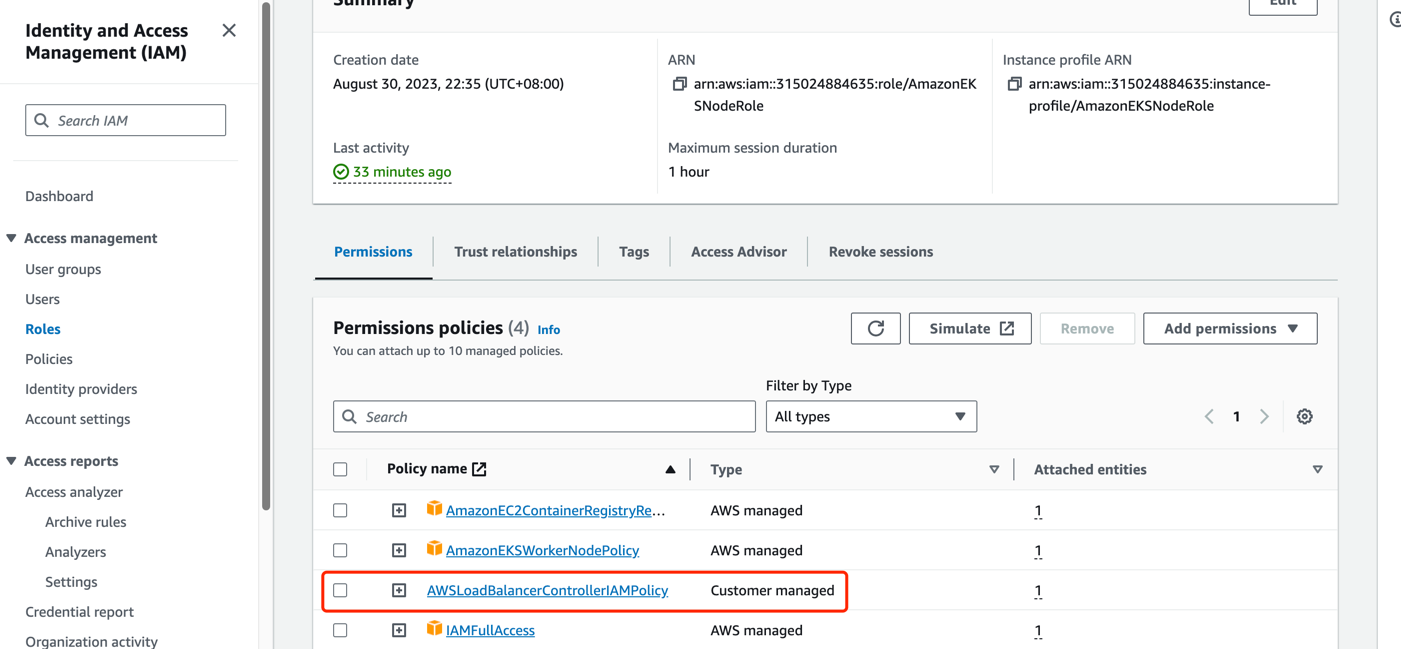
Task: Toggle the select-all policies checkbox
Action: pyautogui.click(x=340, y=469)
